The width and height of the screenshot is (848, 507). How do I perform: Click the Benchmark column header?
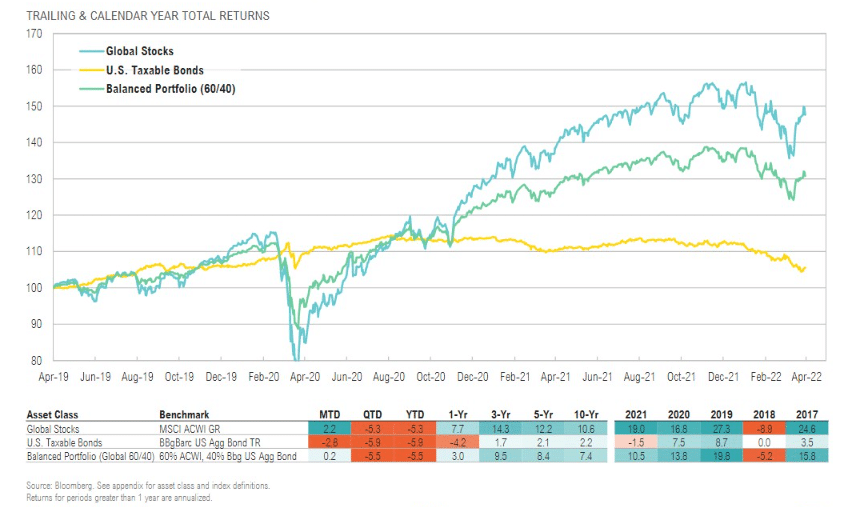point(184,414)
